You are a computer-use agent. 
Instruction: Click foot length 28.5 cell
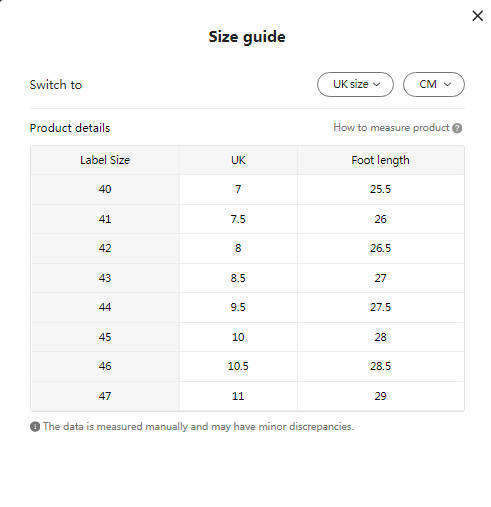click(x=380, y=366)
